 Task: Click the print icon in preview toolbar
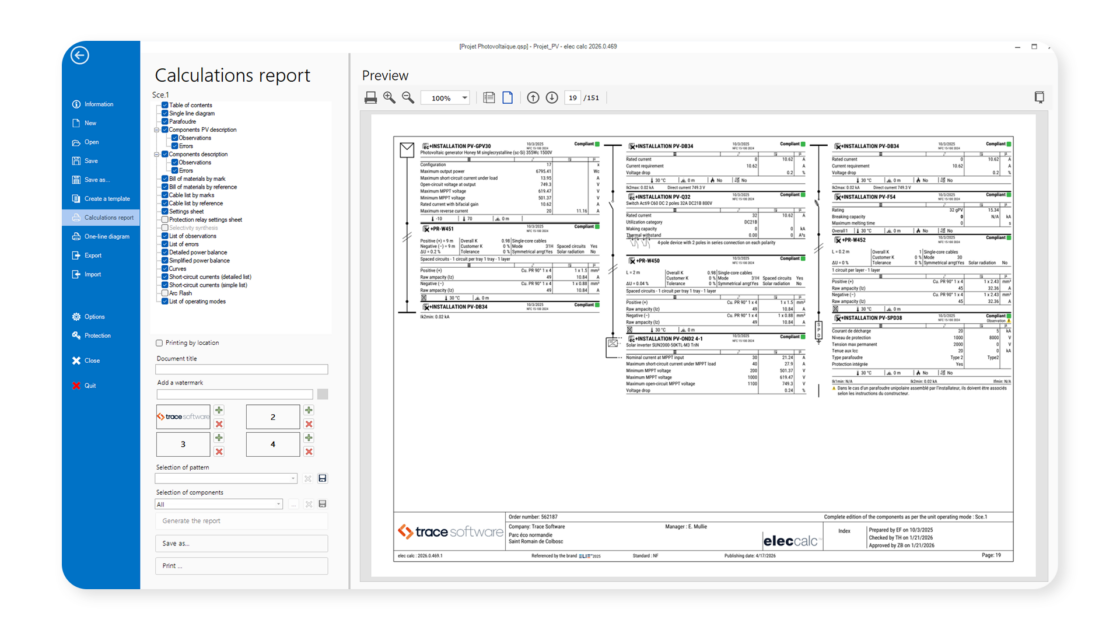point(371,98)
